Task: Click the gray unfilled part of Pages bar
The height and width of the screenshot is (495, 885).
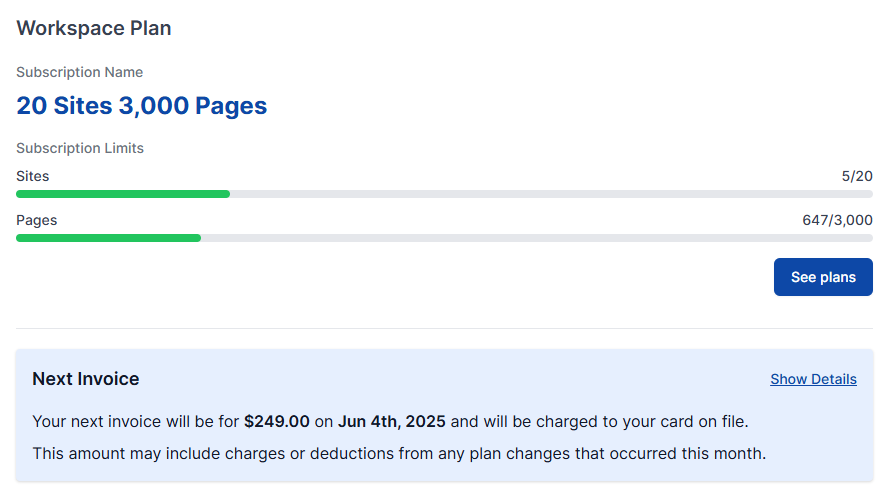Action: click(536, 238)
